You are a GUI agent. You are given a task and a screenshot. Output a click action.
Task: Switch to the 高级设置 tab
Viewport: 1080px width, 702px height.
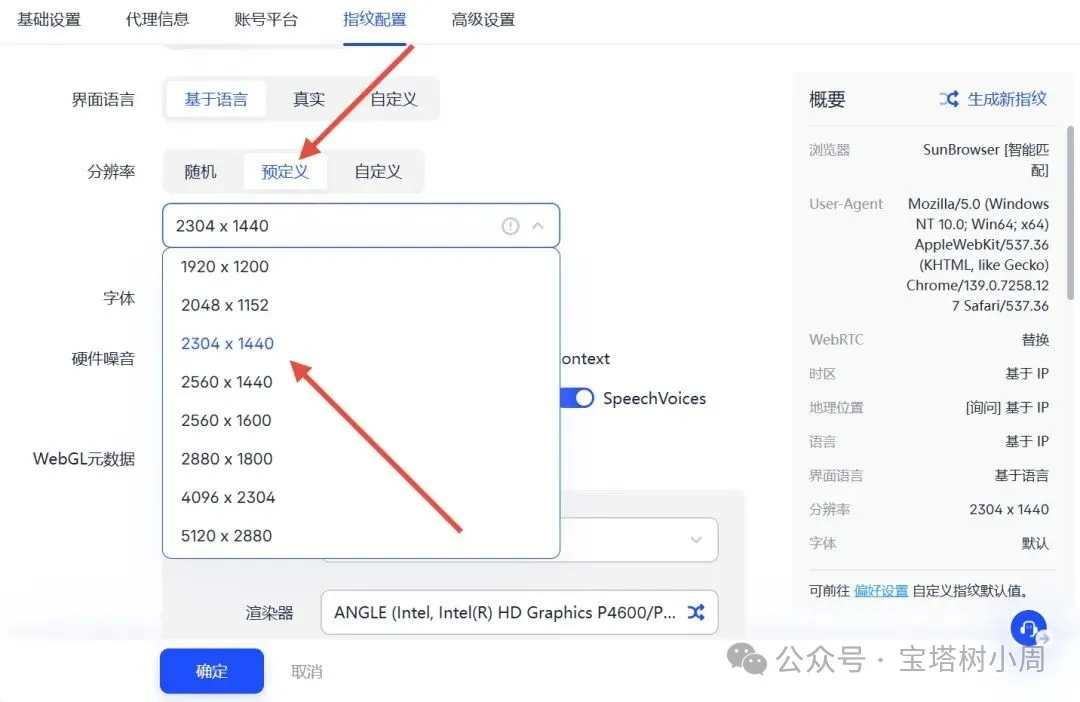click(483, 19)
